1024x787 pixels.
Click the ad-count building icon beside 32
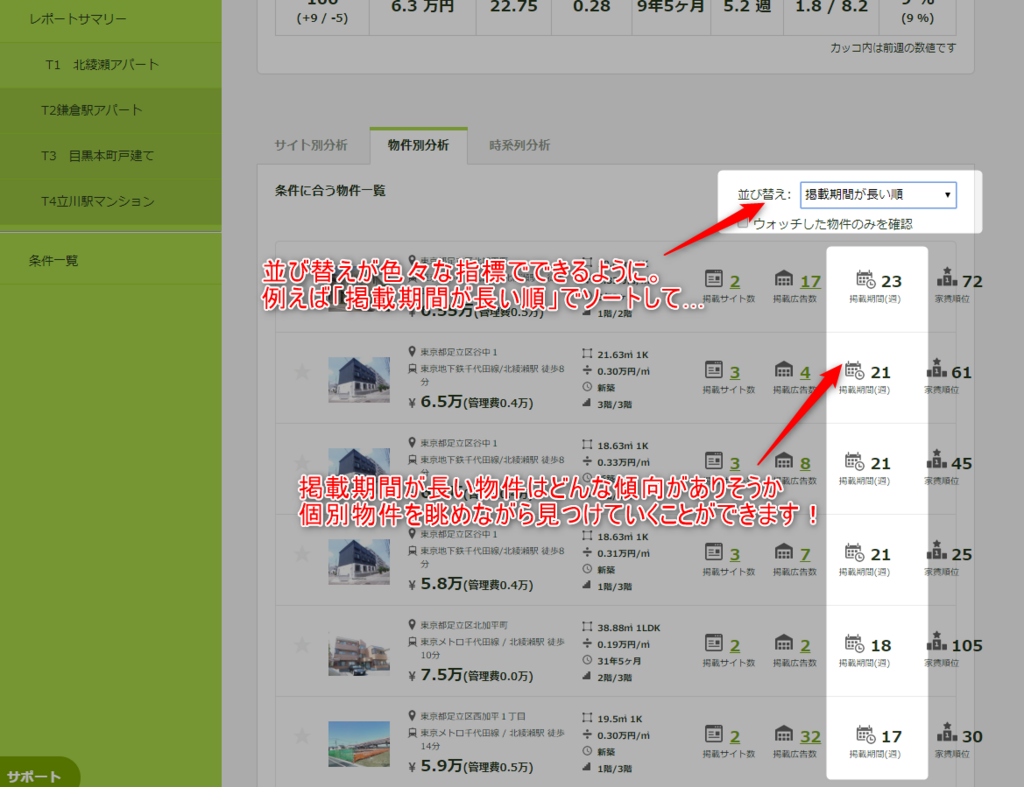coord(784,734)
